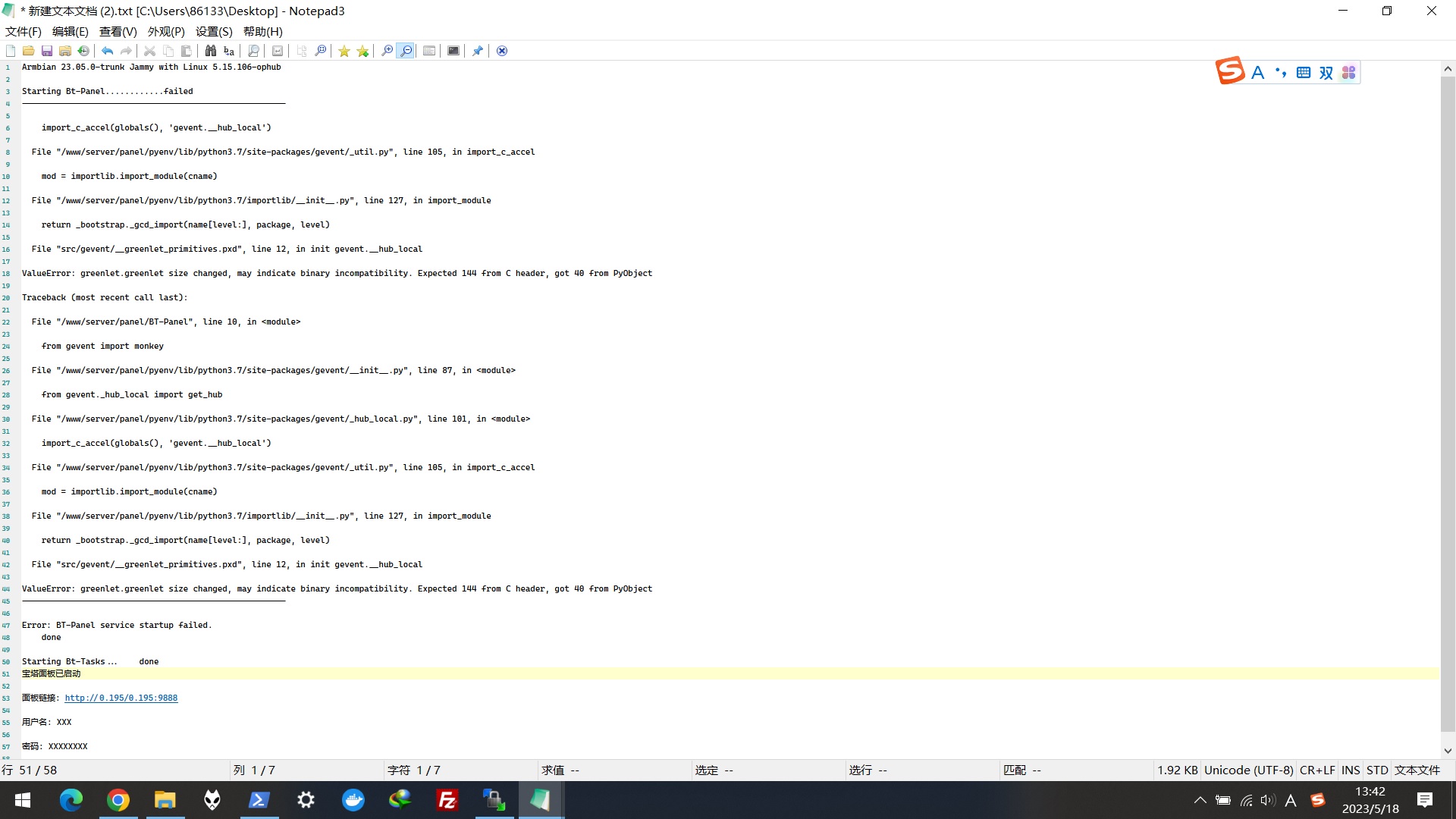1456x819 pixels.
Task: Open Replace dialog icon
Action: pyautogui.click(x=229, y=51)
